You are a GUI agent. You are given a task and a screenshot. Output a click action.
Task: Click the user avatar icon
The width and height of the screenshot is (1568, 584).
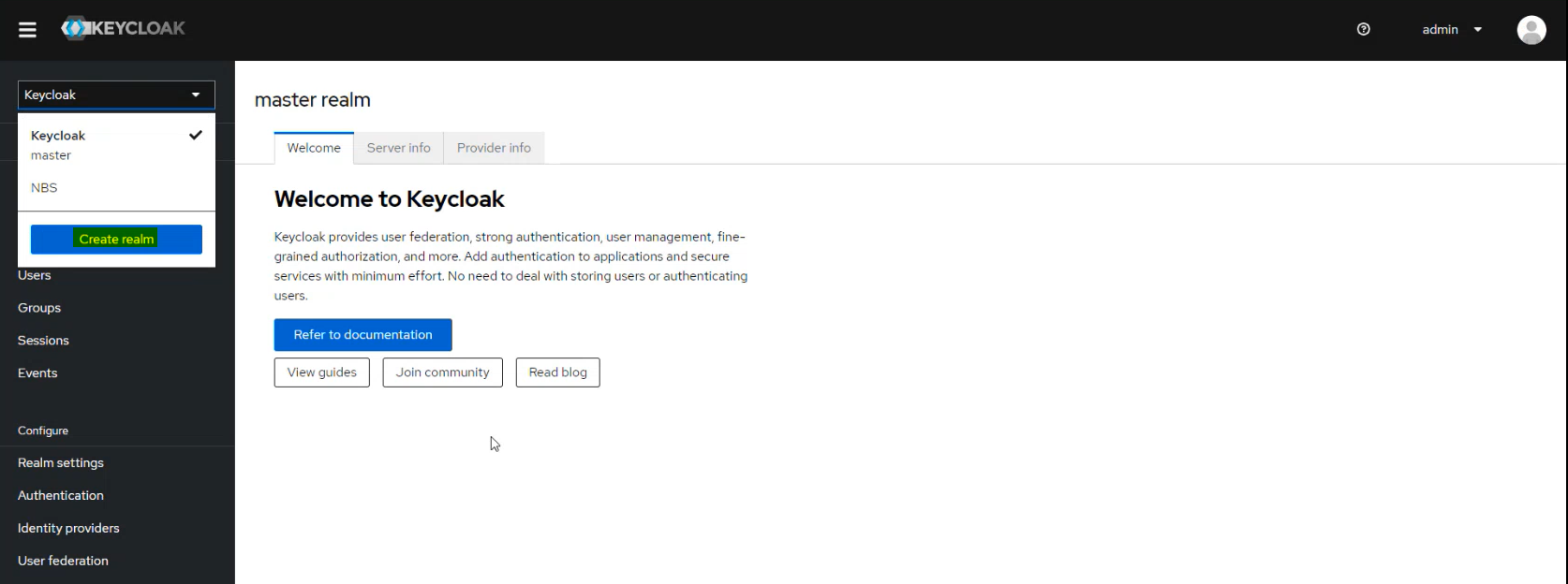tap(1531, 30)
